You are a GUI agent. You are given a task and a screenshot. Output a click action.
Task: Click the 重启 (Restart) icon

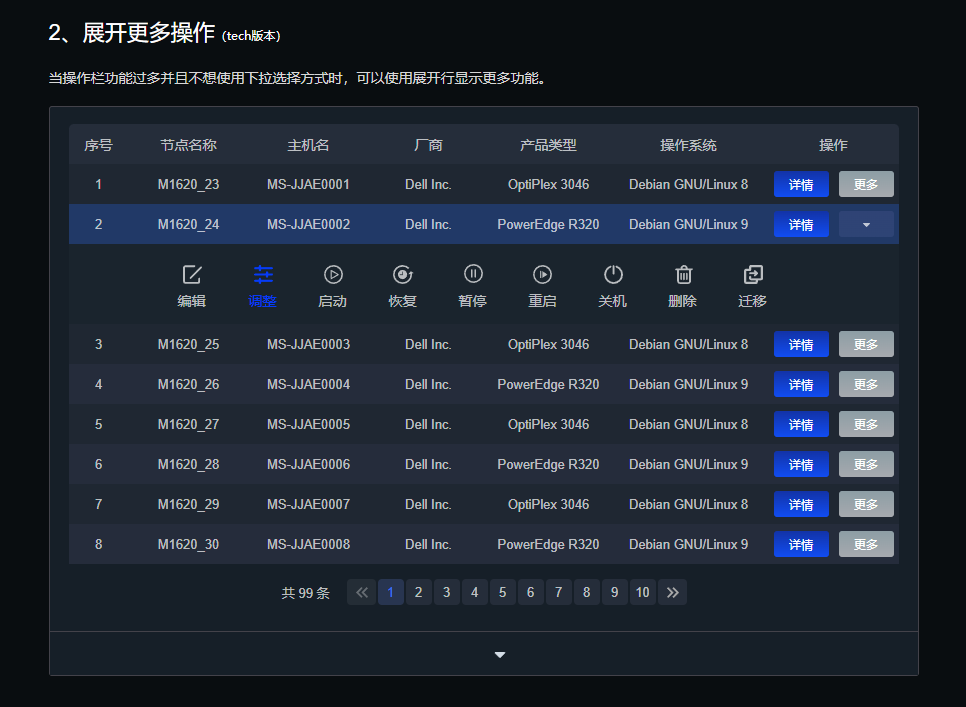[542, 275]
